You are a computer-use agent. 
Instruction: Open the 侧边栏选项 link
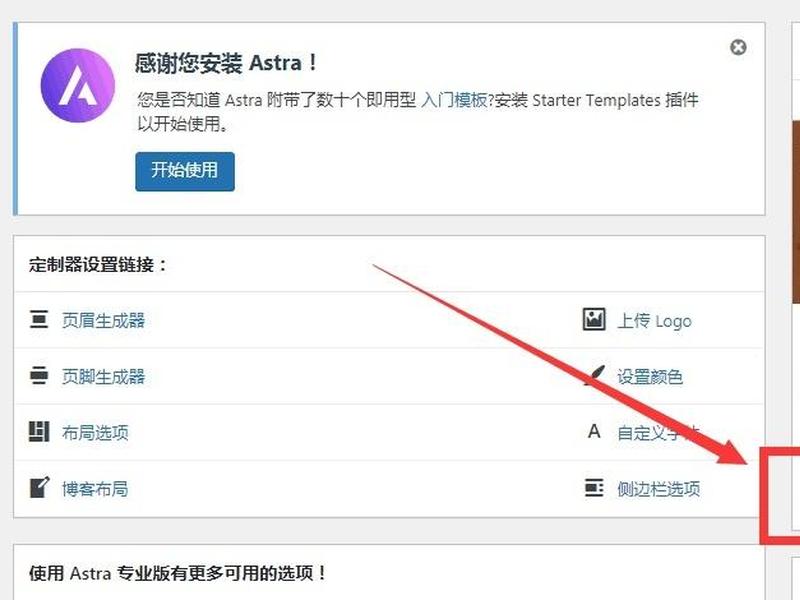(659, 489)
